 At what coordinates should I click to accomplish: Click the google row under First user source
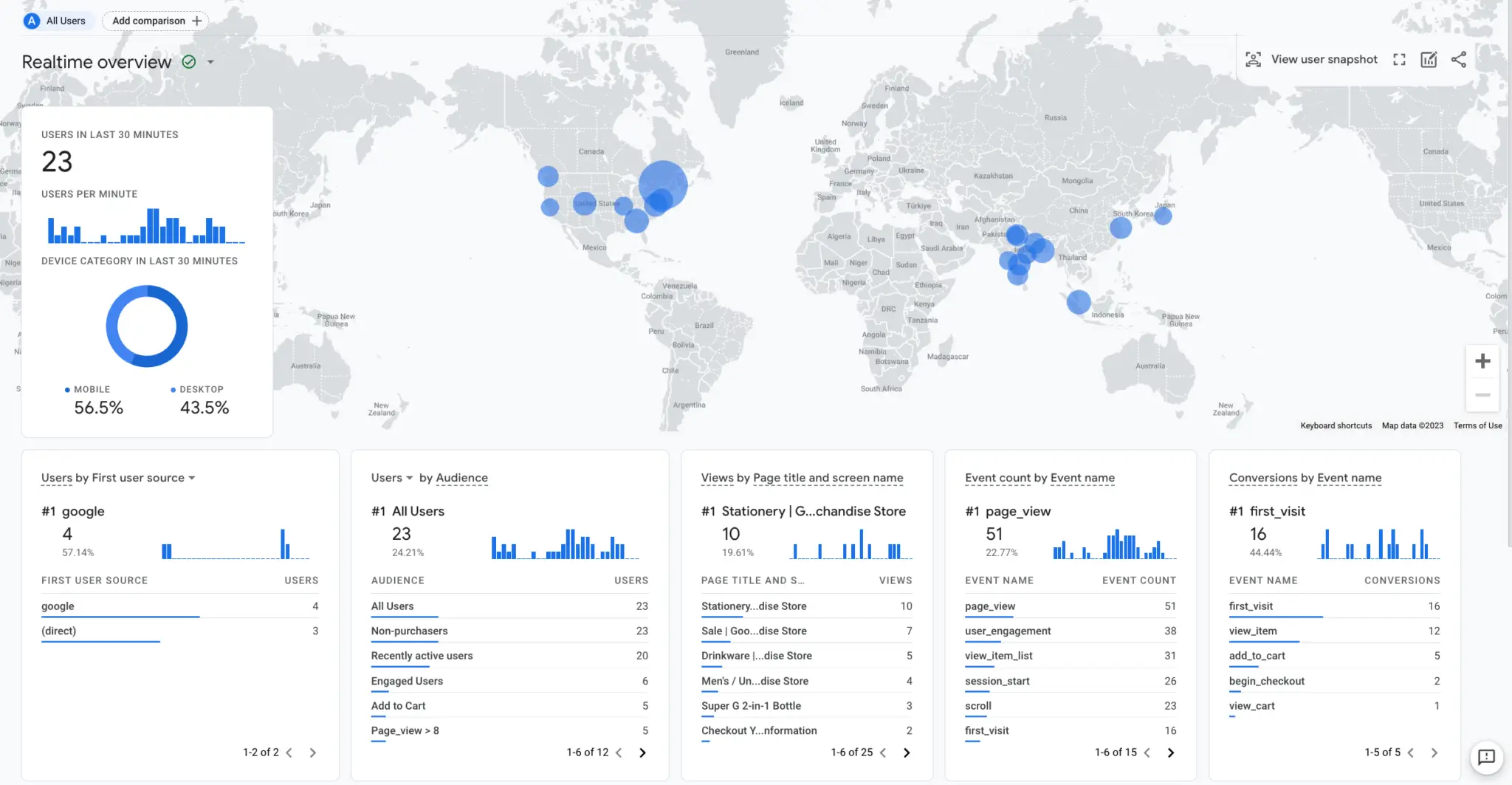click(58, 606)
